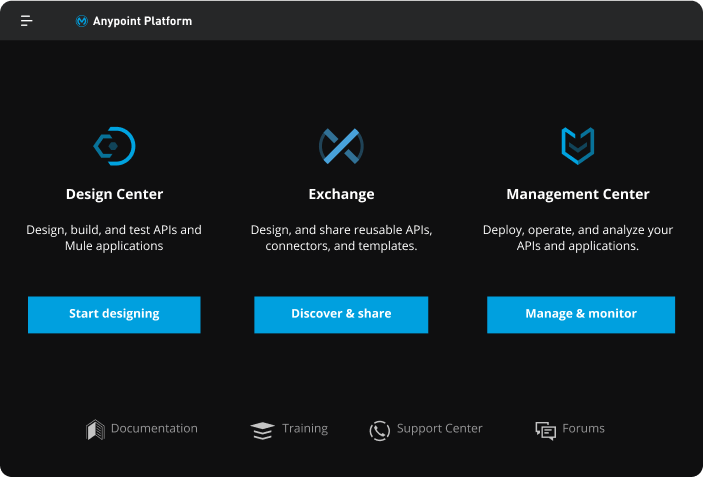Click the Forums chat icon
Viewport: 703px width, 477px height.
pyautogui.click(x=546, y=431)
